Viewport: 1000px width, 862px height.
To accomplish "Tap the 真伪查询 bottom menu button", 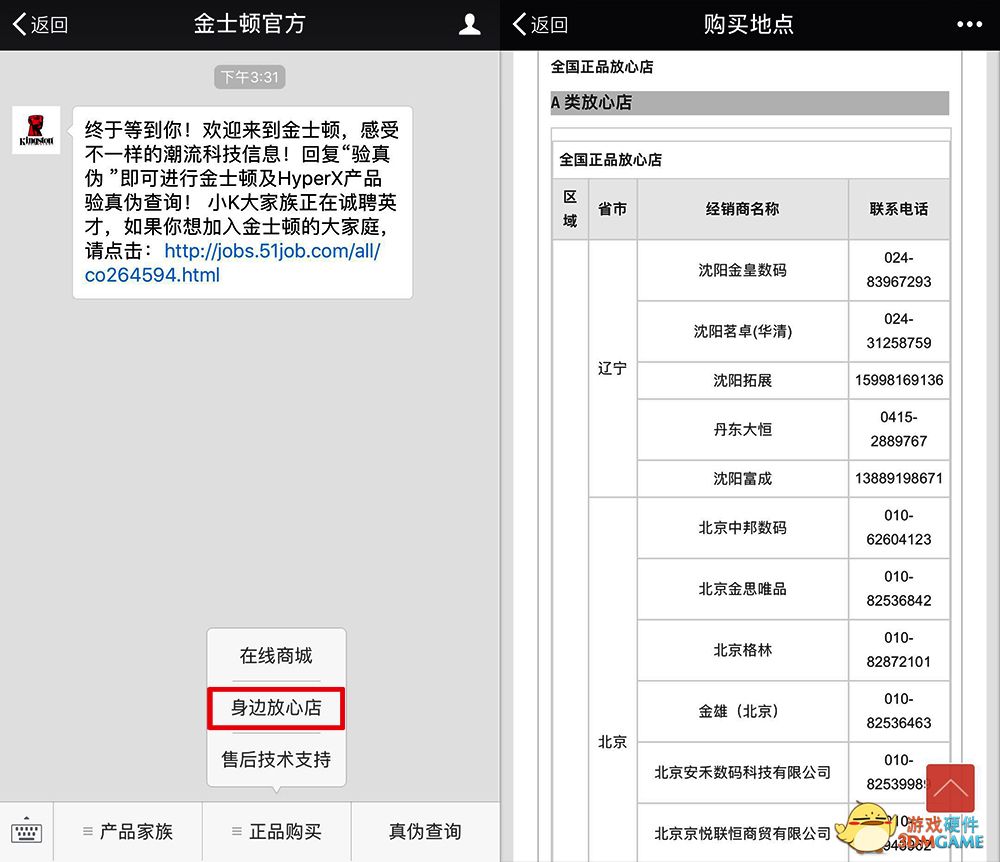I will click(x=425, y=831).
